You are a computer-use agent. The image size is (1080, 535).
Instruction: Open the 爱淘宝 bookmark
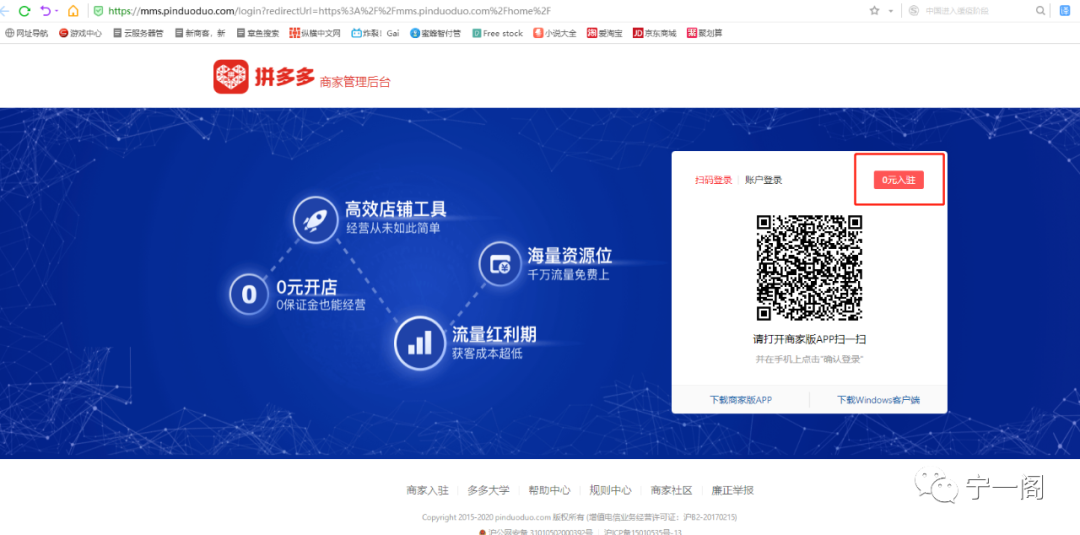[604, 33]
